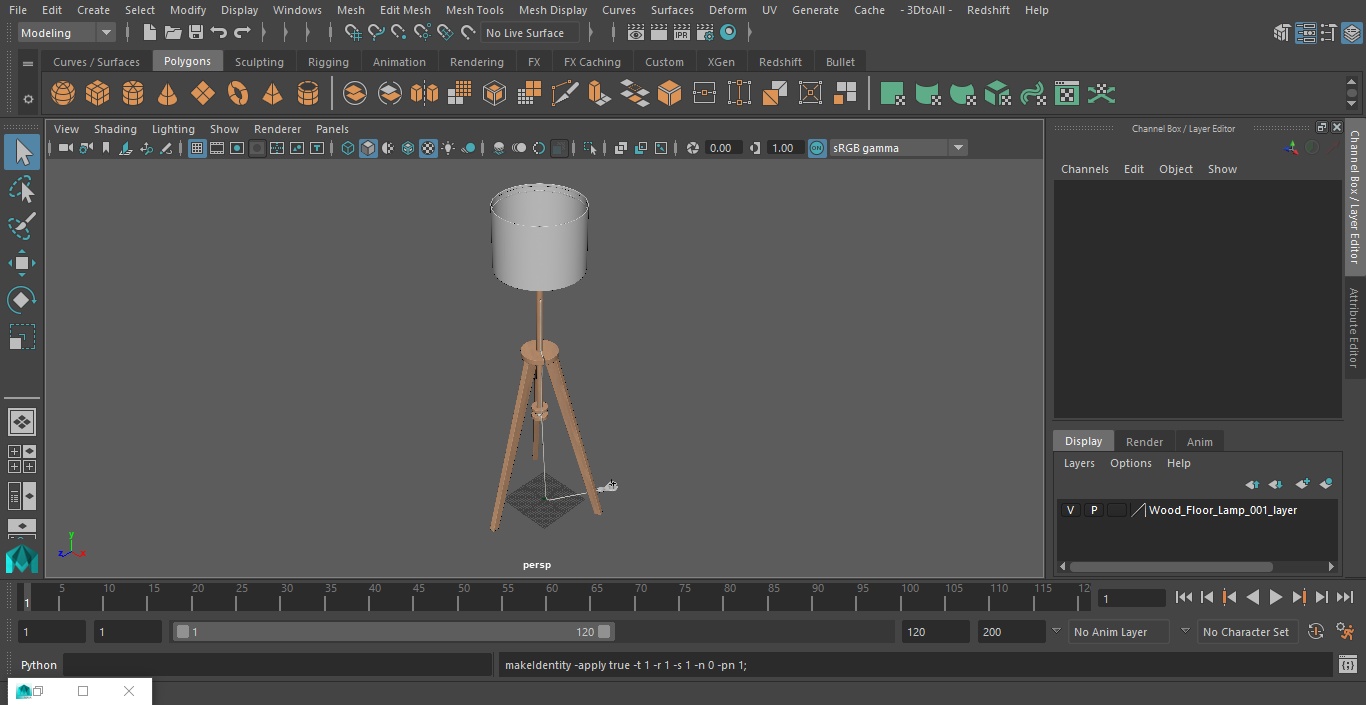Open the Anim layer tab
Screen dimensions: 1366x705
(x=1199, y=442)
